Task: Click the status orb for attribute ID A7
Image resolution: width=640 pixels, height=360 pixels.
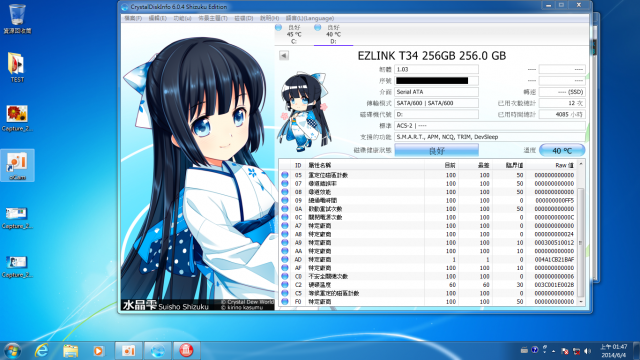Action: pos(285,226)
